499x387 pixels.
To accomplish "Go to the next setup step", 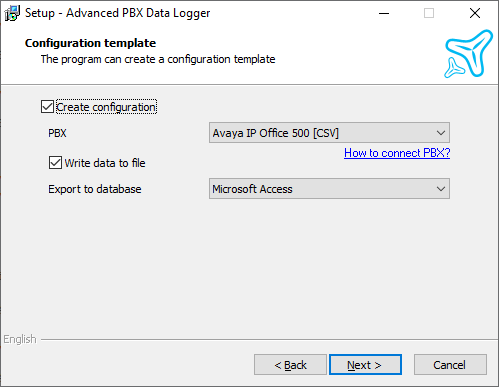I will [x=365, y=365].
